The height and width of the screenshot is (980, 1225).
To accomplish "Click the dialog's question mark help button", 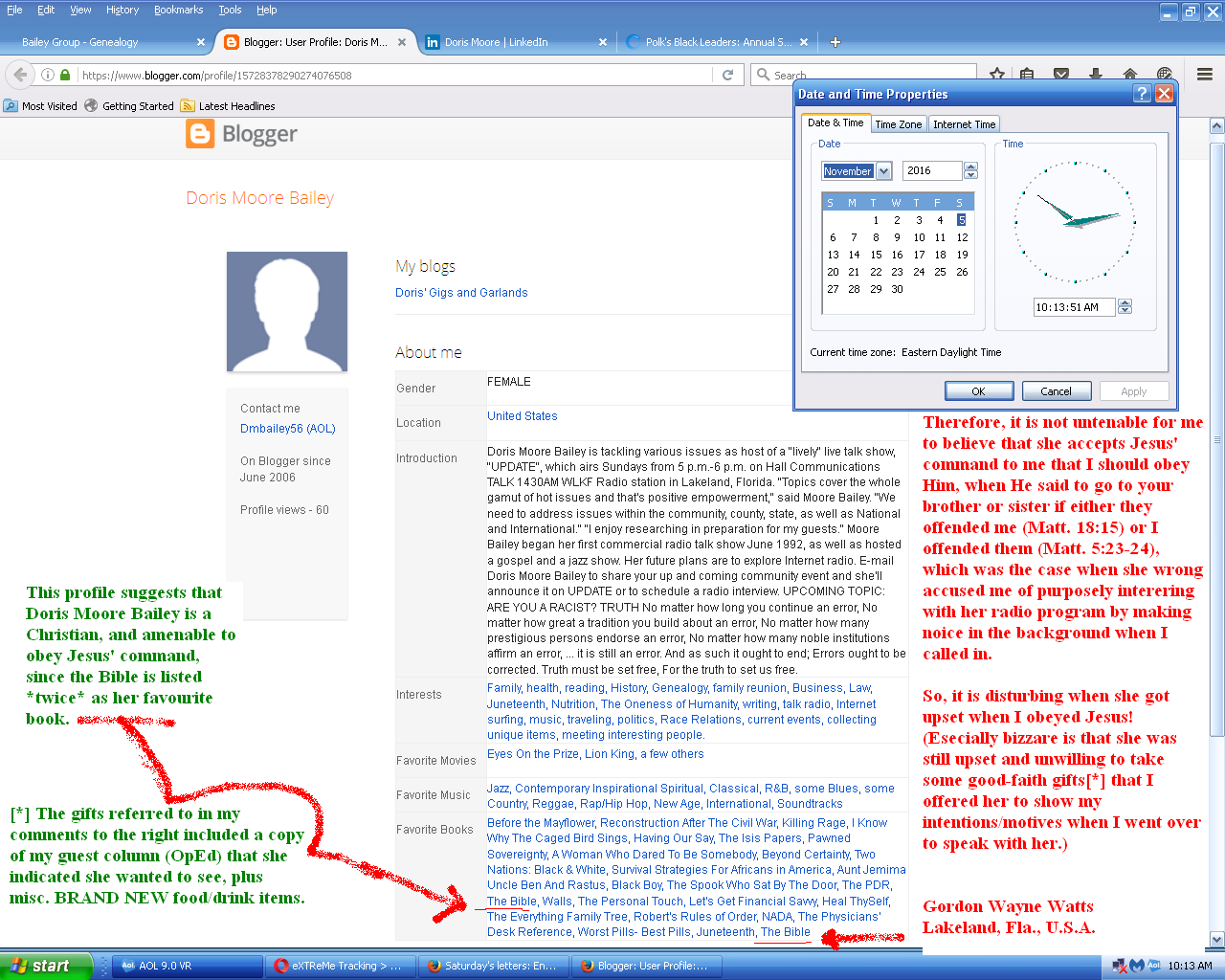I will tap(1142, 94).
